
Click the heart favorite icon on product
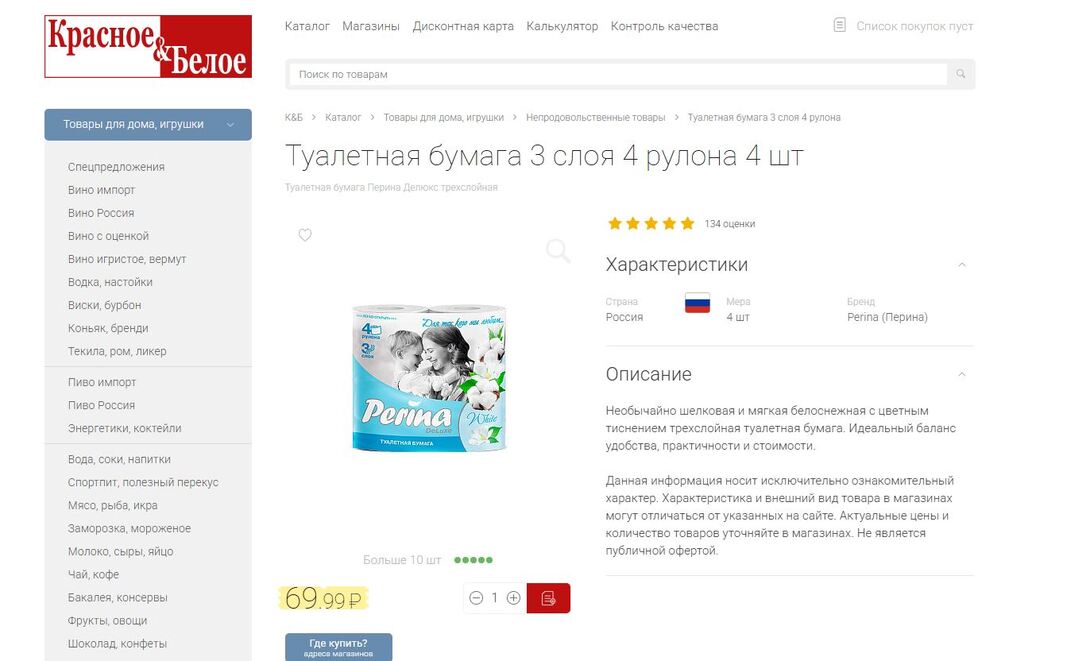(x=304, y=235)
